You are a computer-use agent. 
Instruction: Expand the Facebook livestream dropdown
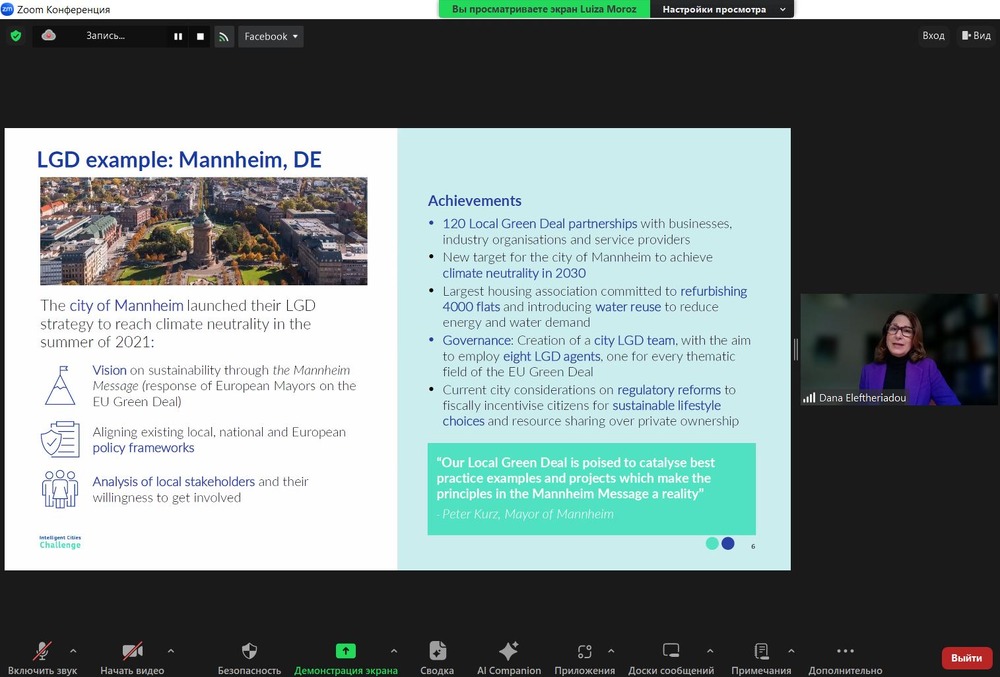pyautogui.click(x=271, y=37)
